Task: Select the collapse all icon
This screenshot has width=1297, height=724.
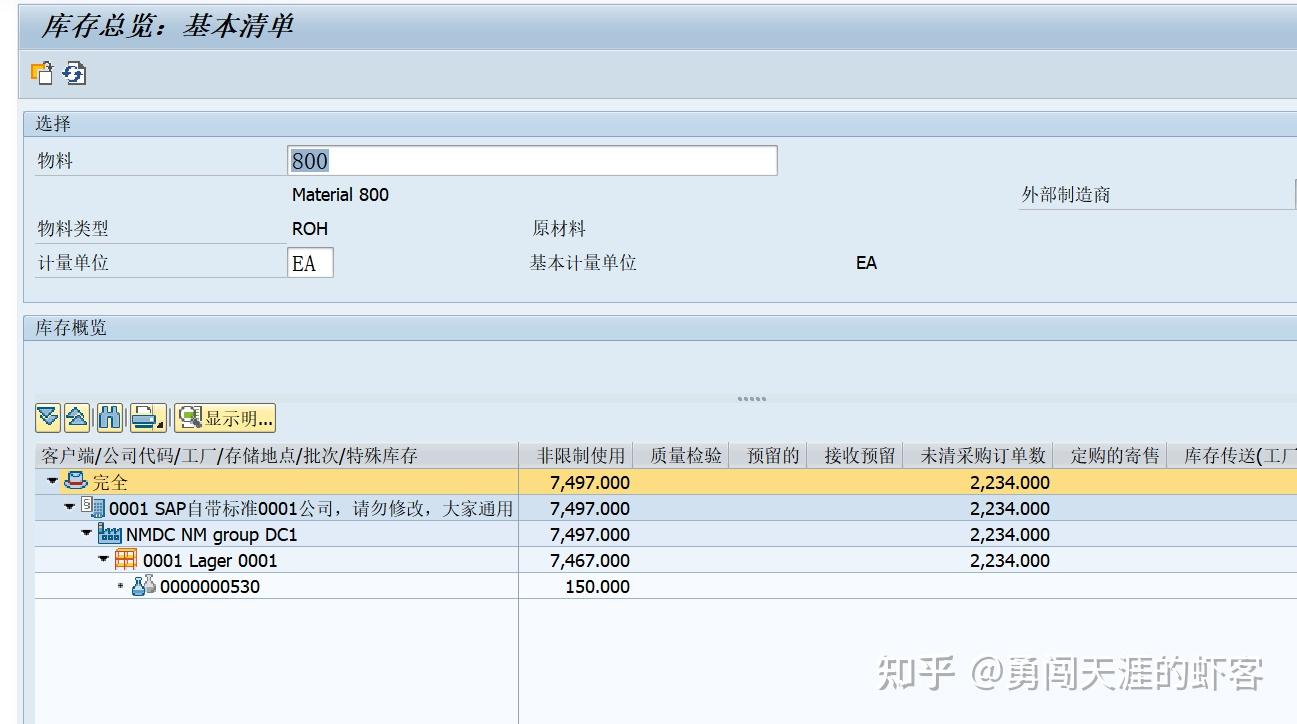Action: click(x=76, y=417)
